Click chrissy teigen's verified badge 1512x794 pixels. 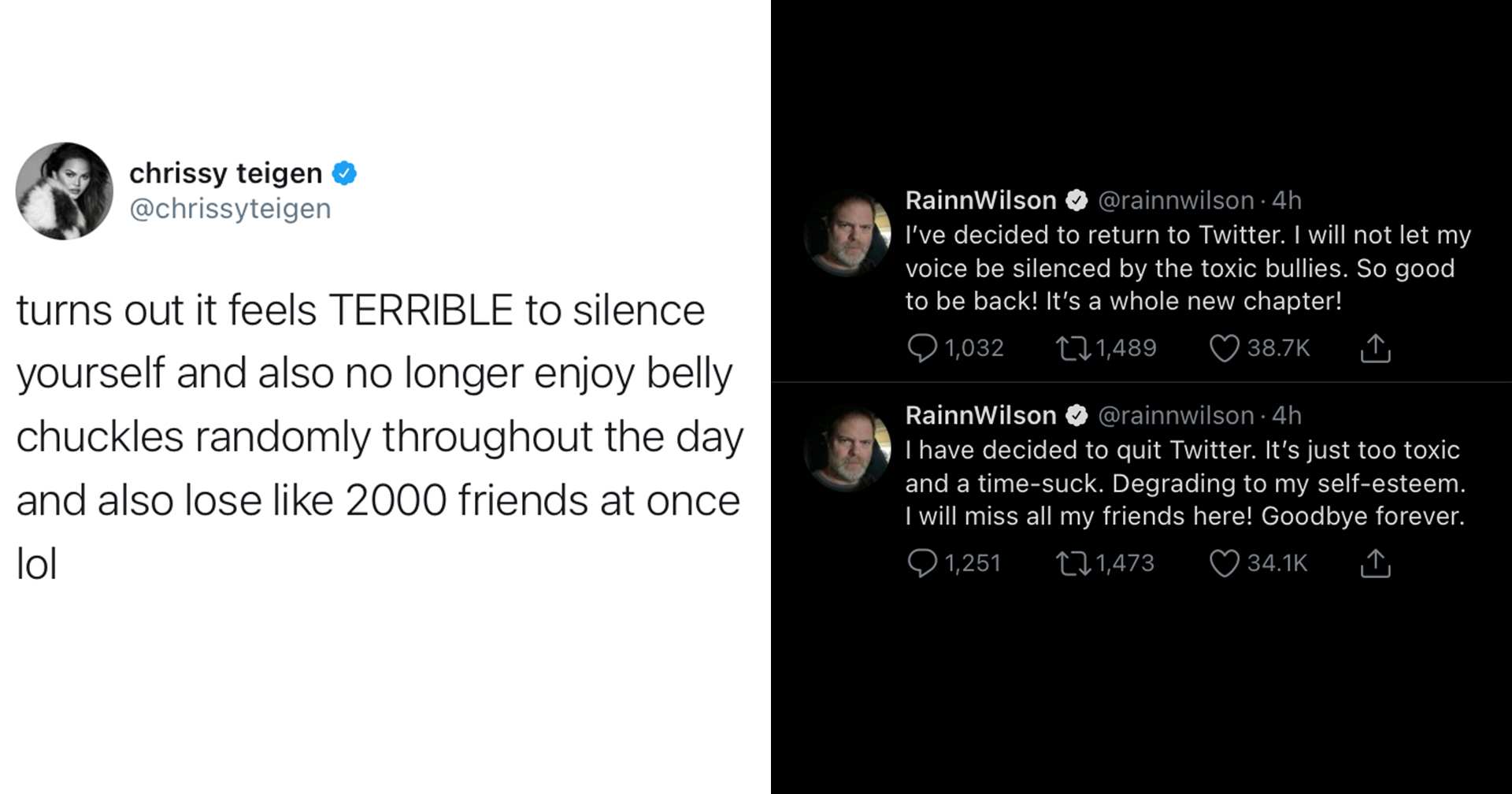pos(344,173)
